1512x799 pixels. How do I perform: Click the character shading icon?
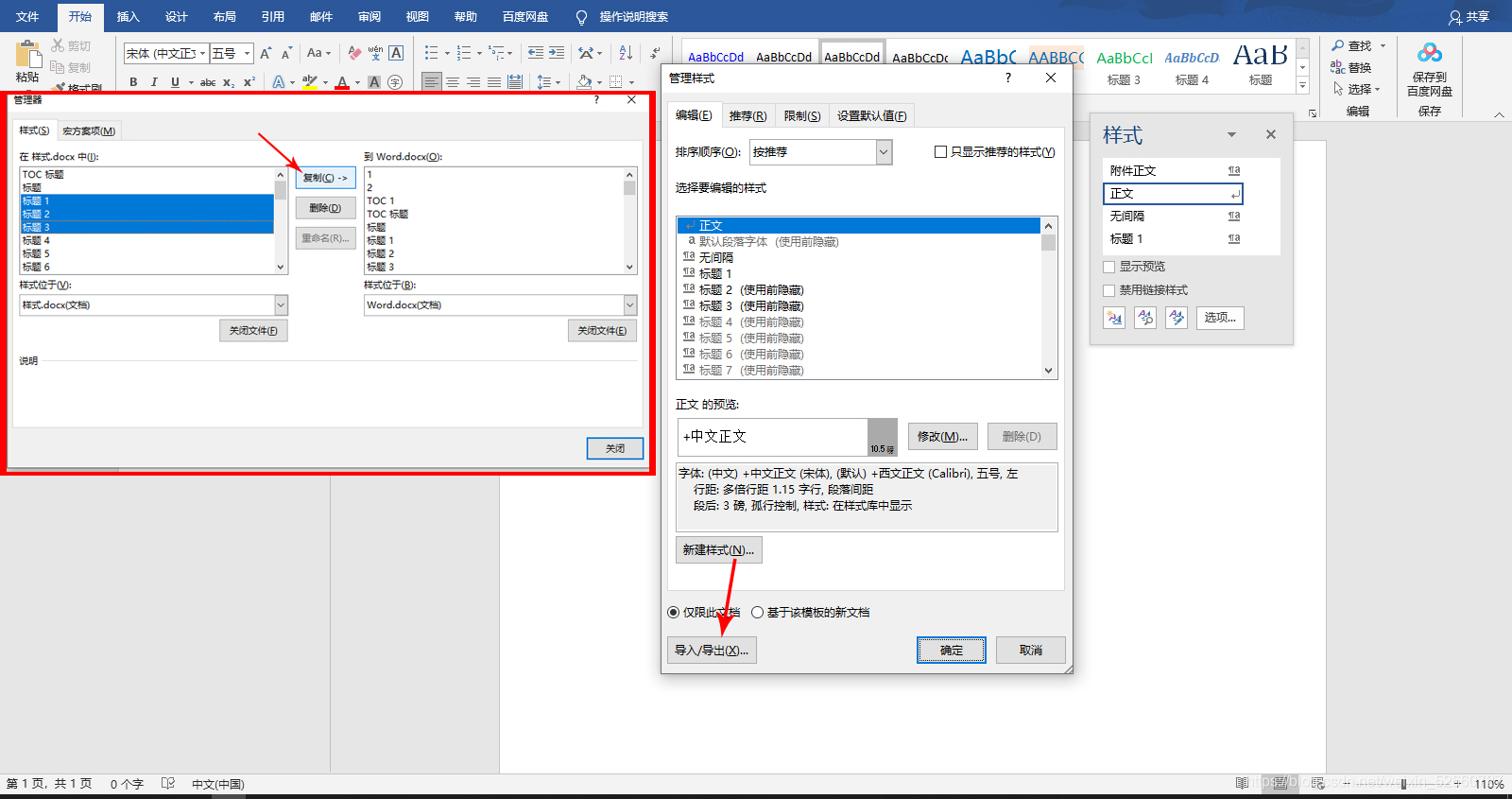[x=374, y=82]
